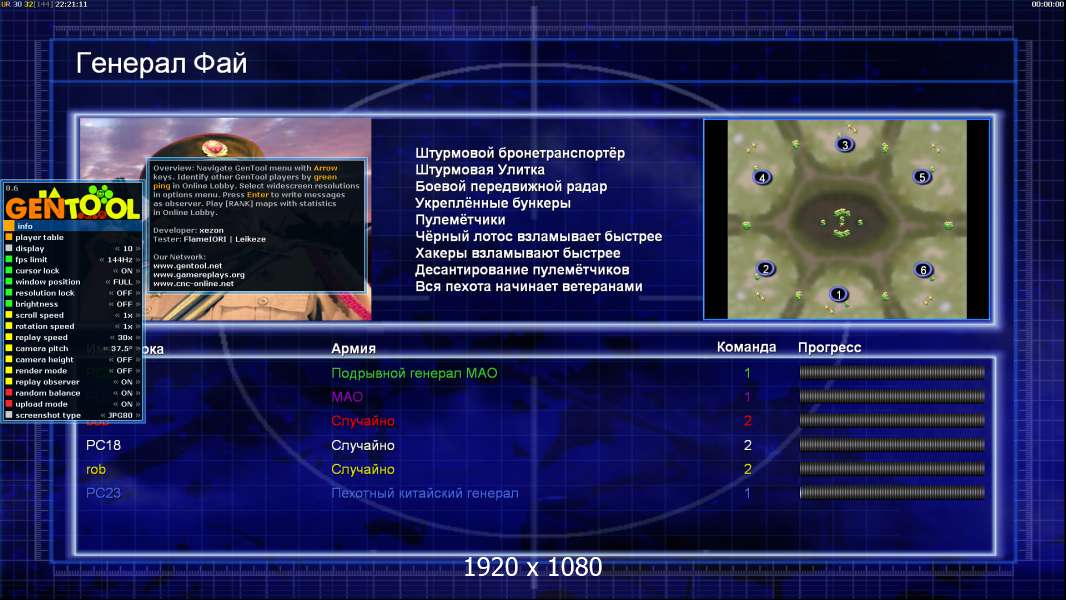Click developer name xezon
The height and width of the screenshot is (600, 1066).
[x=211, y=230]
